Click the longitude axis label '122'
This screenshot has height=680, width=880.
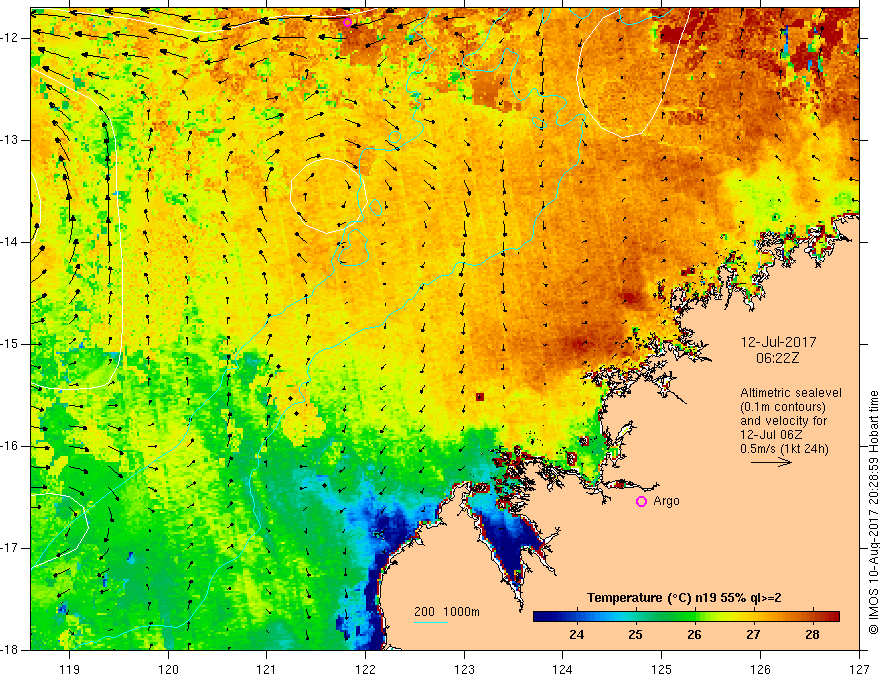(x=365, y=669)
